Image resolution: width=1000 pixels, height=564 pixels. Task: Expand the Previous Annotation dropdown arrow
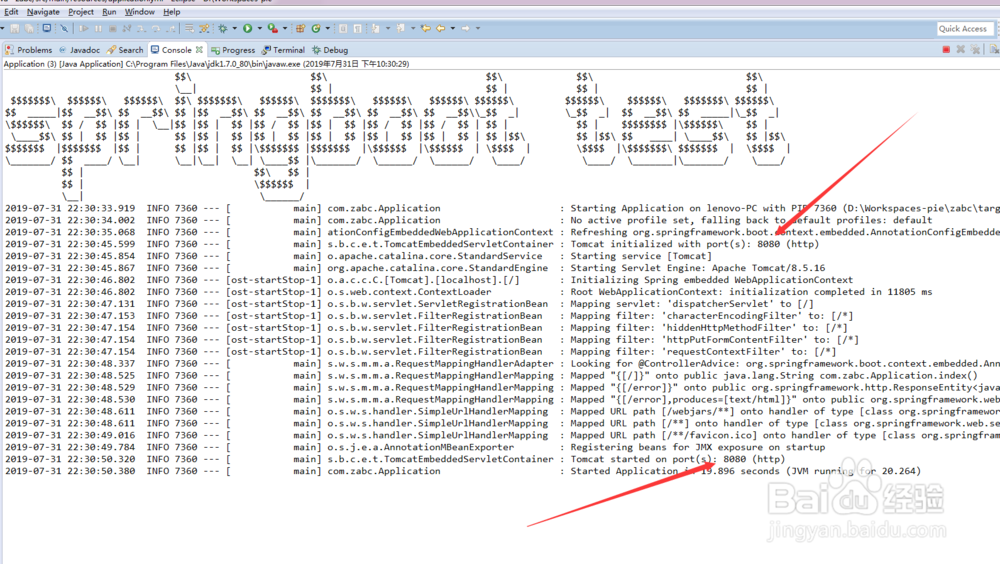pyautogui.click(x=413, y=29)
